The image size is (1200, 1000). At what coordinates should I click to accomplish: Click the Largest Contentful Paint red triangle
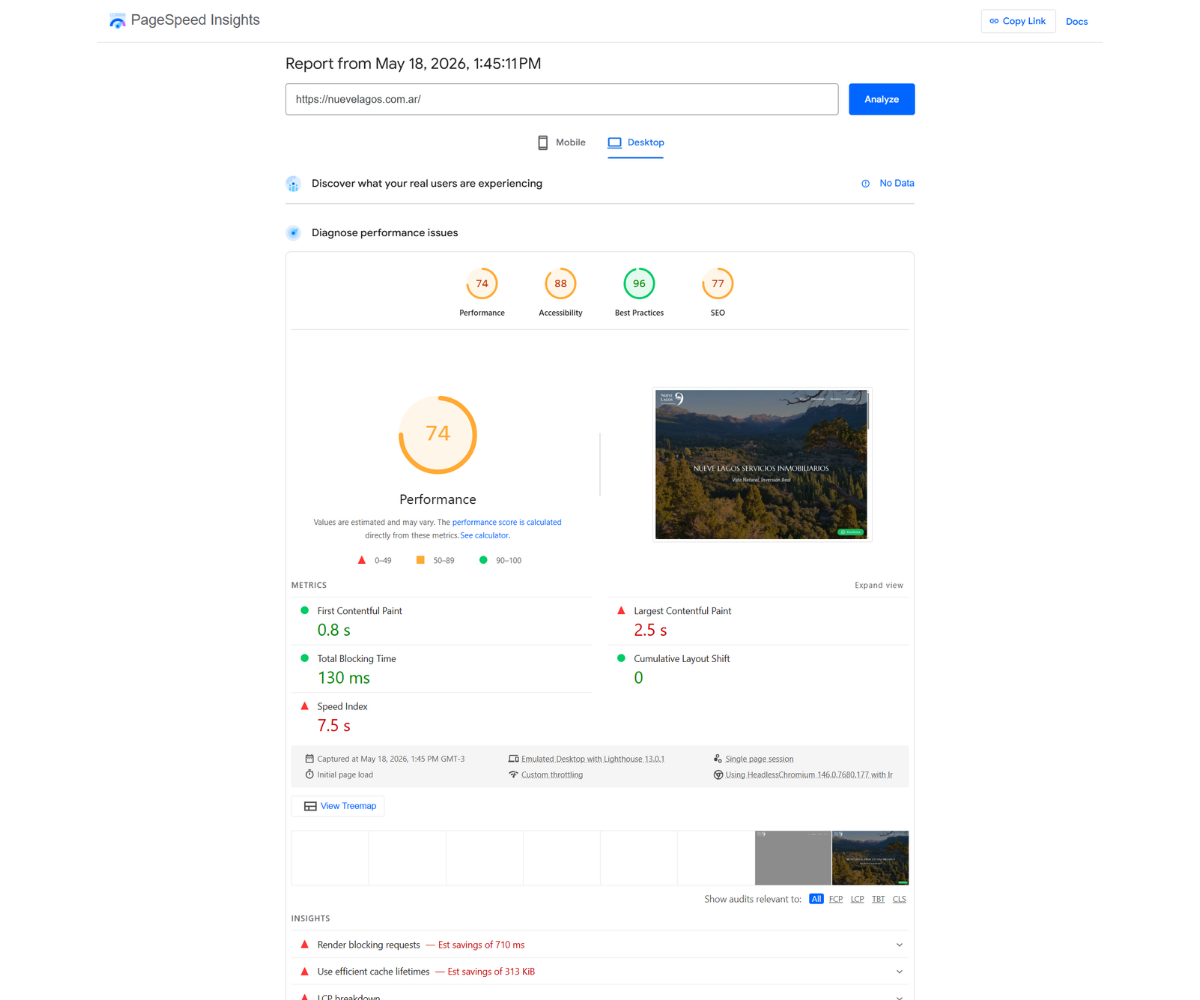[x=621, y=610]
